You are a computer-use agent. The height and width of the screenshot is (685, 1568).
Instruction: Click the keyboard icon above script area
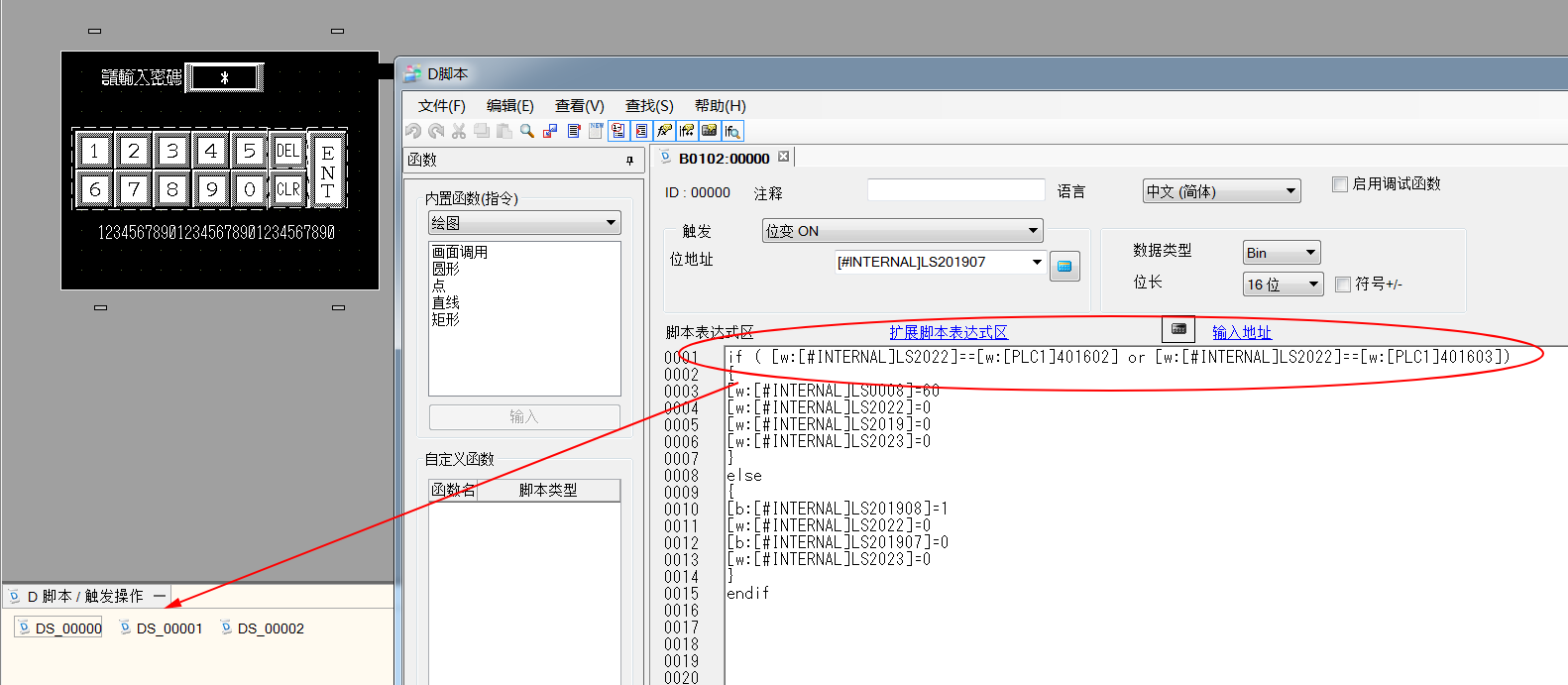(x=1178, y=329)
